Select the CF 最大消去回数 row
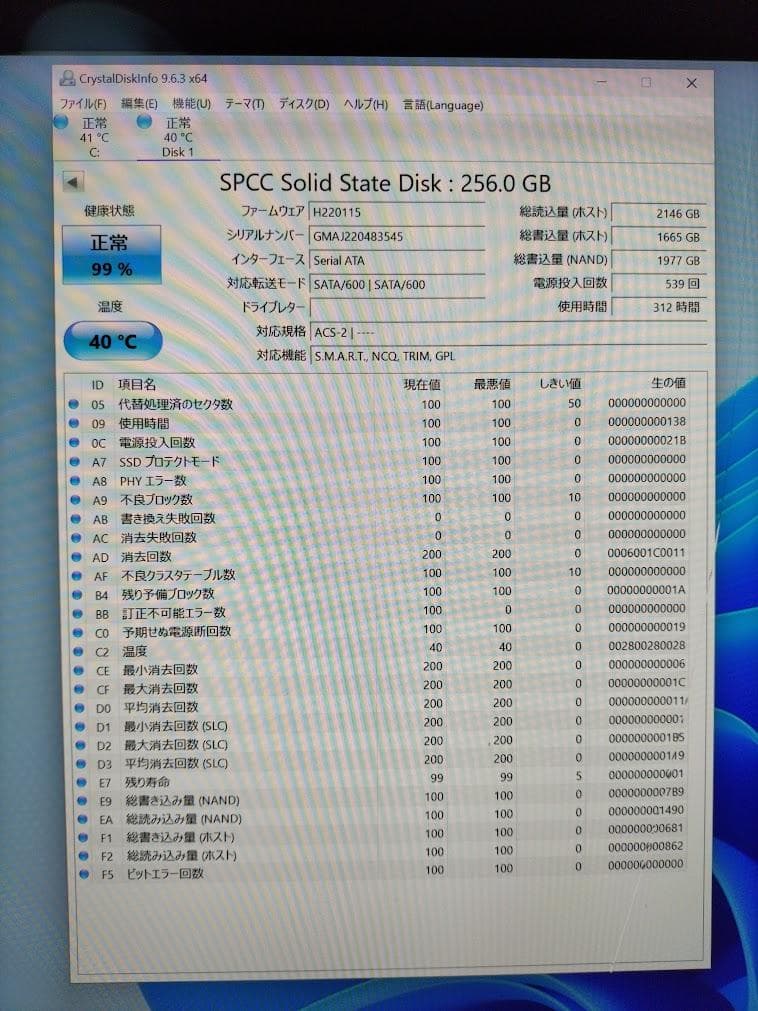758x1011 pixels. coord(380,688)
